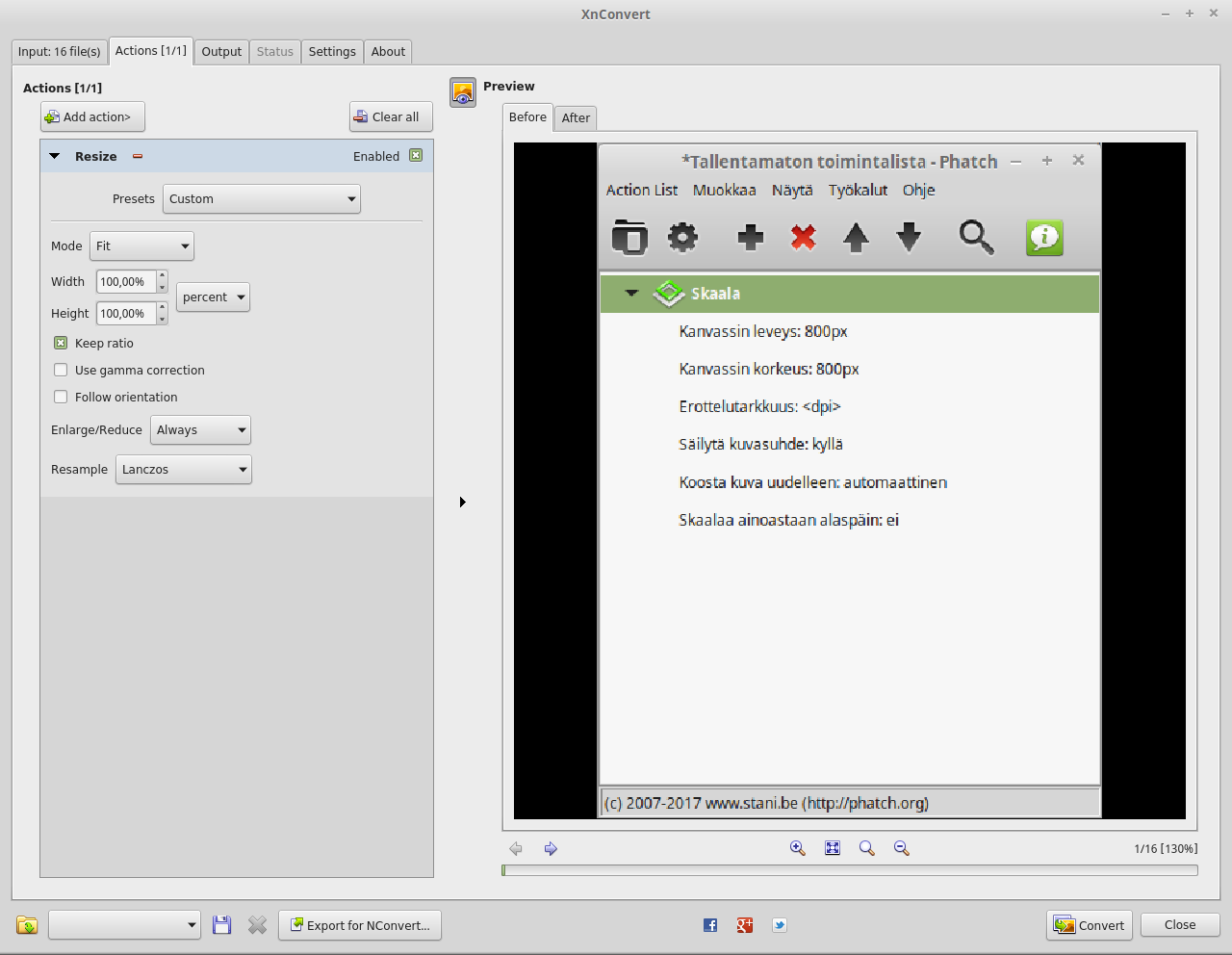Toggle the Enabled checkbox for Resize
This screenshot has width=1232, height=955.
416,155
